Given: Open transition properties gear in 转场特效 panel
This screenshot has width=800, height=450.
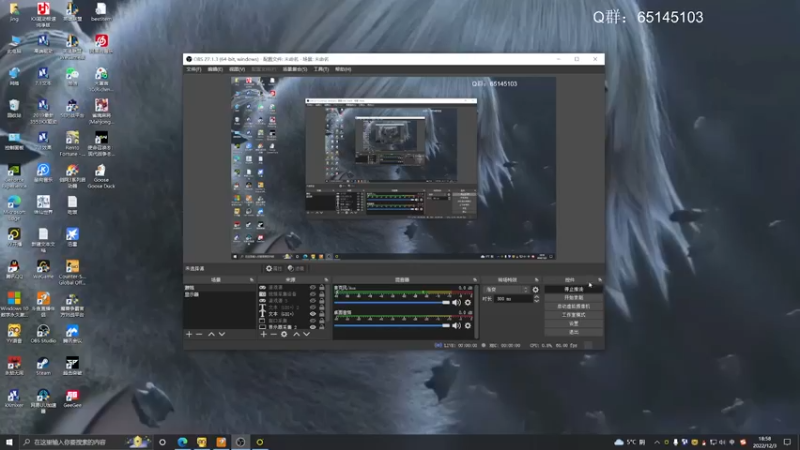Looking at the screenshot, I should (x=536, y=290).
